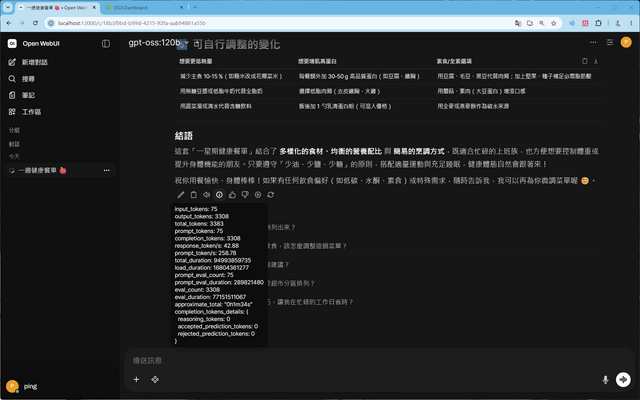Viewport: 640px width, 400px height.
Task: Give thumbs down to the response
Action: coord(245,195)
